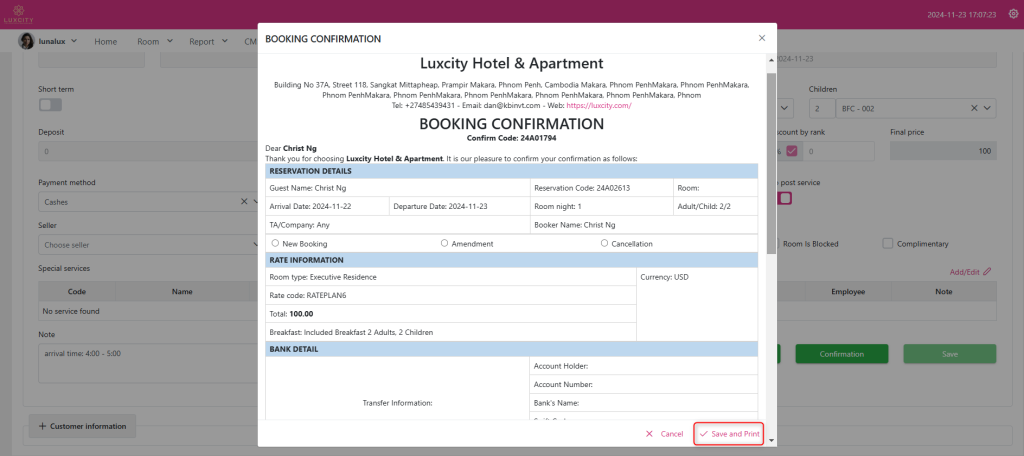The width and height of the screenshot is (1024, 456).
Task: Click the plus icon beside Customer information
Action: pos(43,426)
